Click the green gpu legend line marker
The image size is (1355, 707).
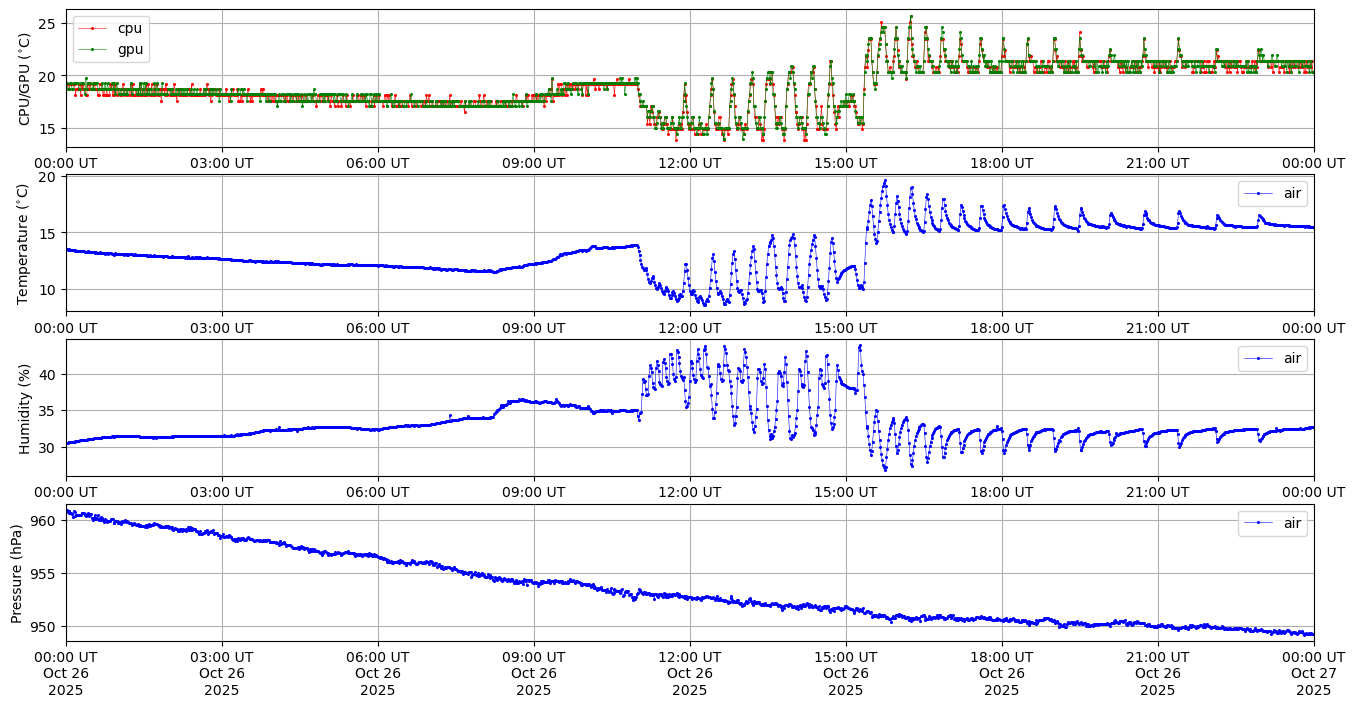pos(93,49)
